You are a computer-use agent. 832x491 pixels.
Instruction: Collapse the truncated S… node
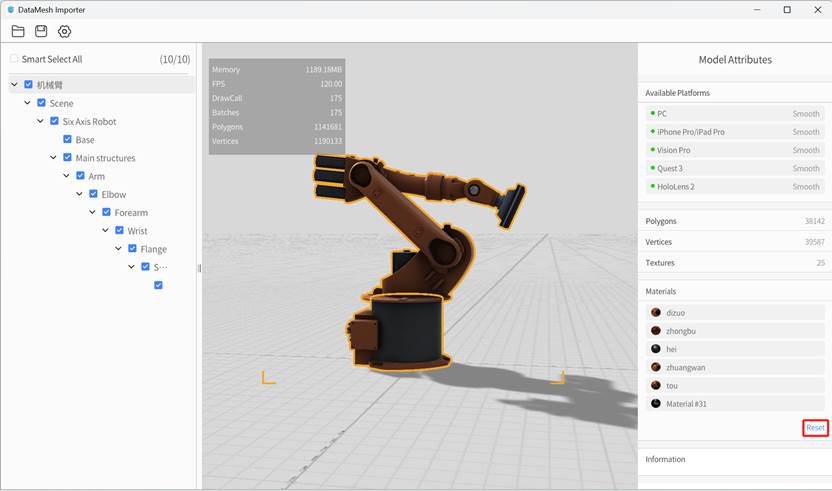click(x=131, y=266)
